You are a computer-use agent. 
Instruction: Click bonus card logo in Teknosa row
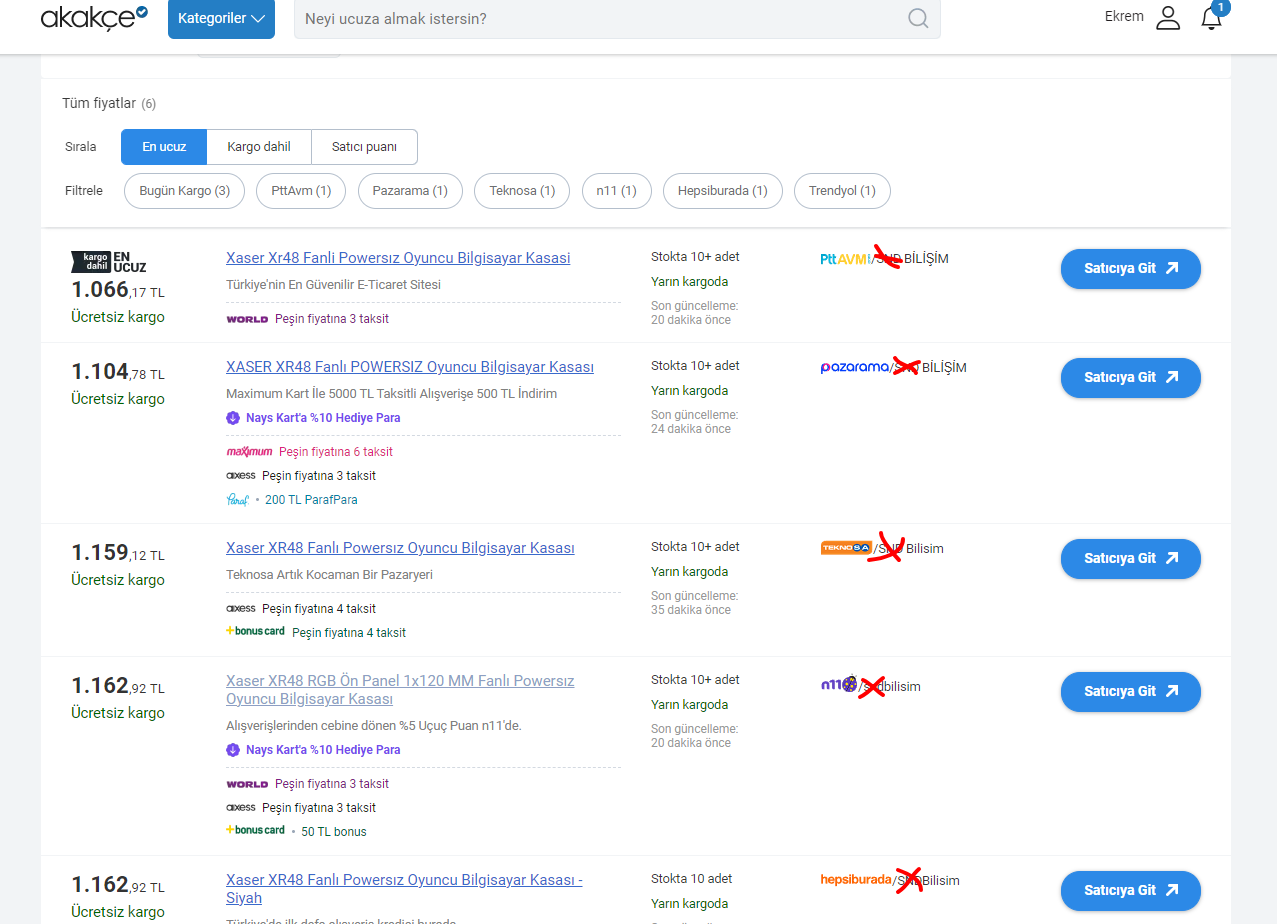255,632
